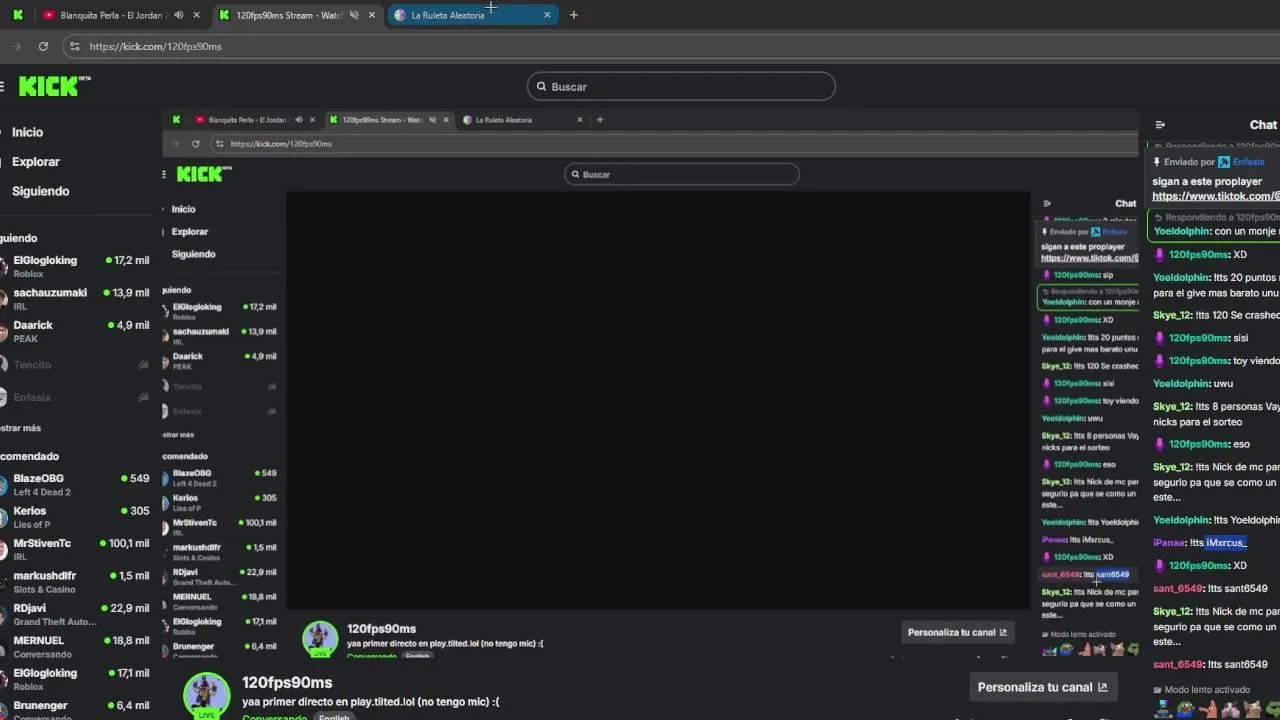Image resolution: width=1280 pixels, height=720 pixels.
Task: Open MrStivenTc recommended channel
Action: 76,549
